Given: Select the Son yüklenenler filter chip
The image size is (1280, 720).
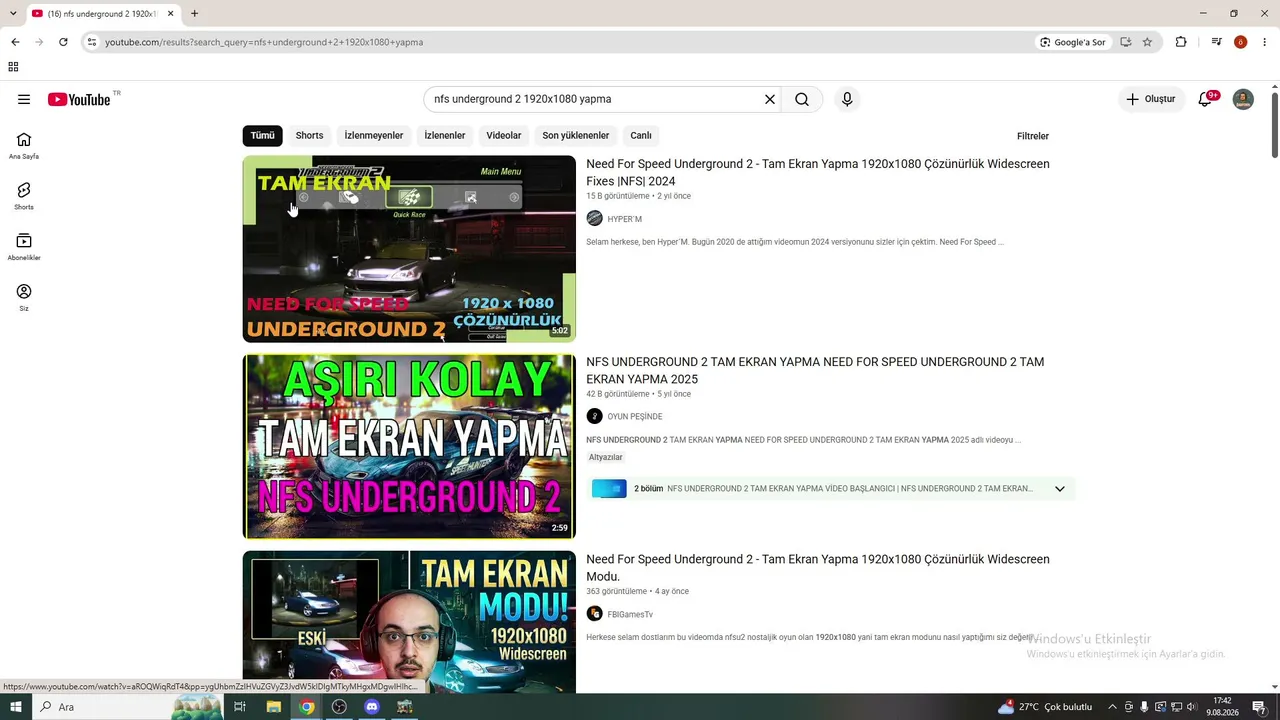Looking at the screenshot, I should 576,136.
